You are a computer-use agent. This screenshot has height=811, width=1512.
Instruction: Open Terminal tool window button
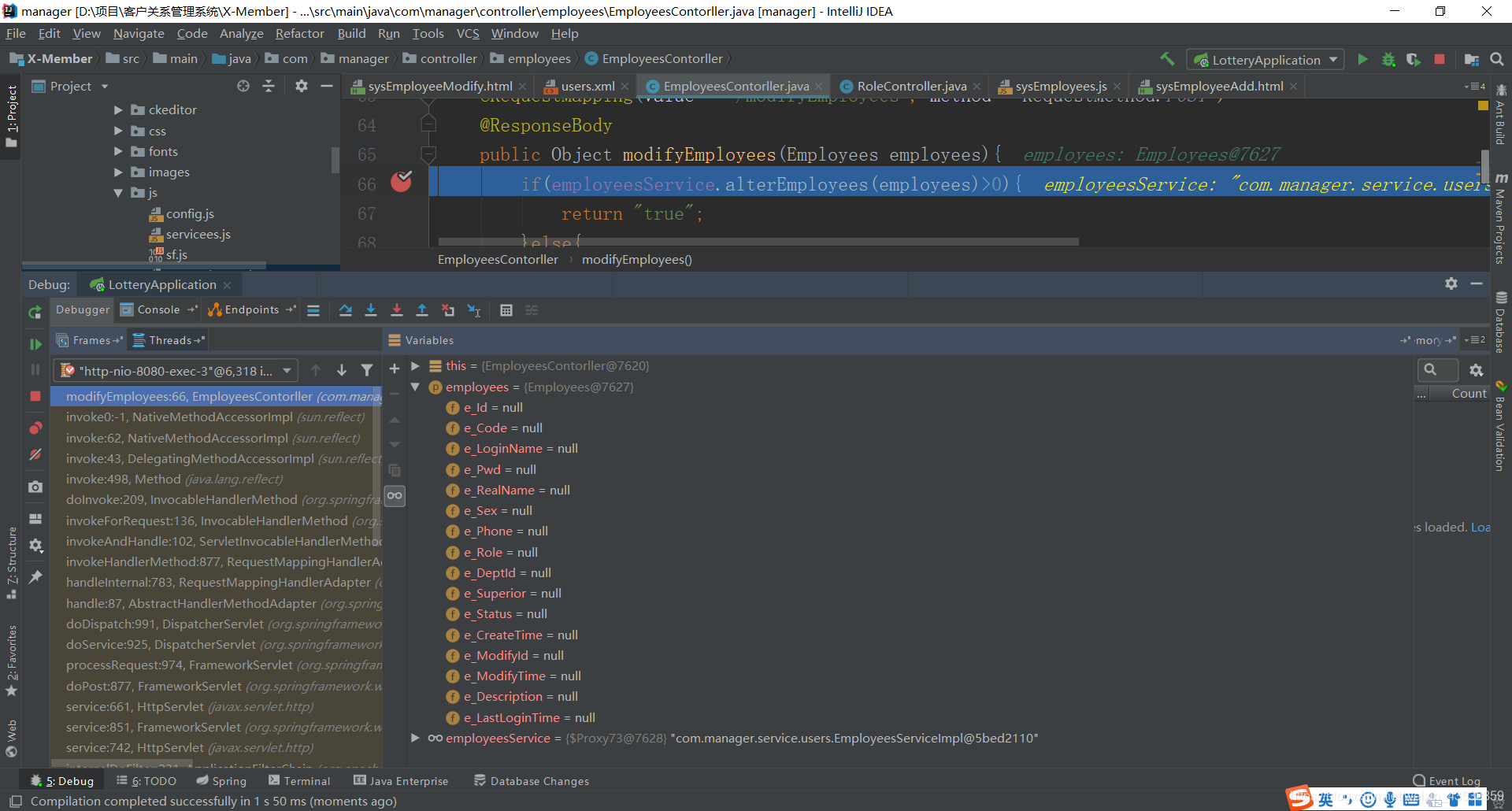[299, 781]
